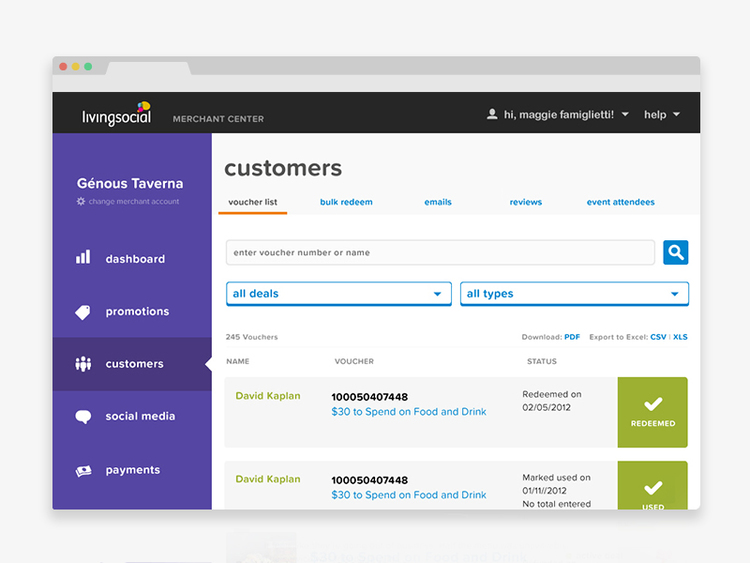Screen dimensions: 750x563
Task: Click the dashboard bar chart icon
Action: tap(83, 257)
